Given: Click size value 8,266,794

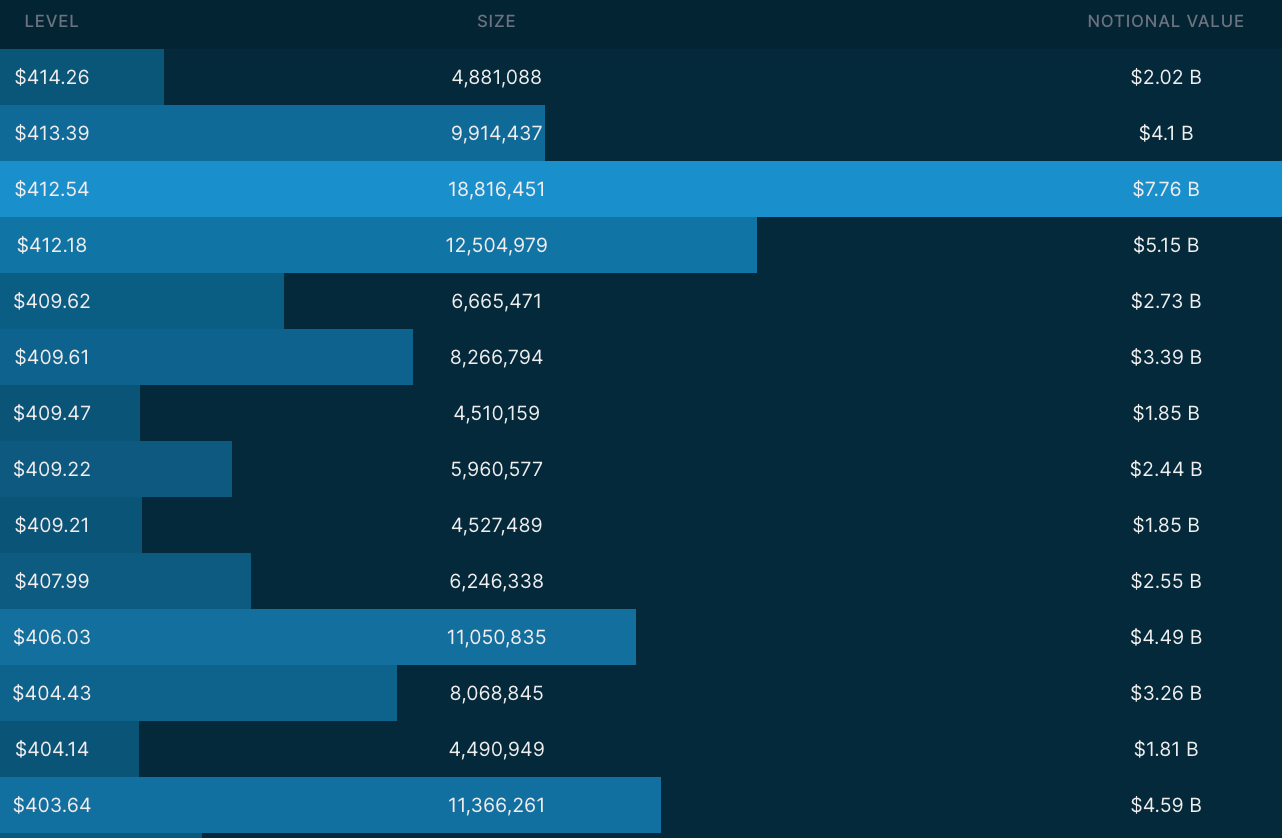Looking at the screenshot, I should coord(497,357).
